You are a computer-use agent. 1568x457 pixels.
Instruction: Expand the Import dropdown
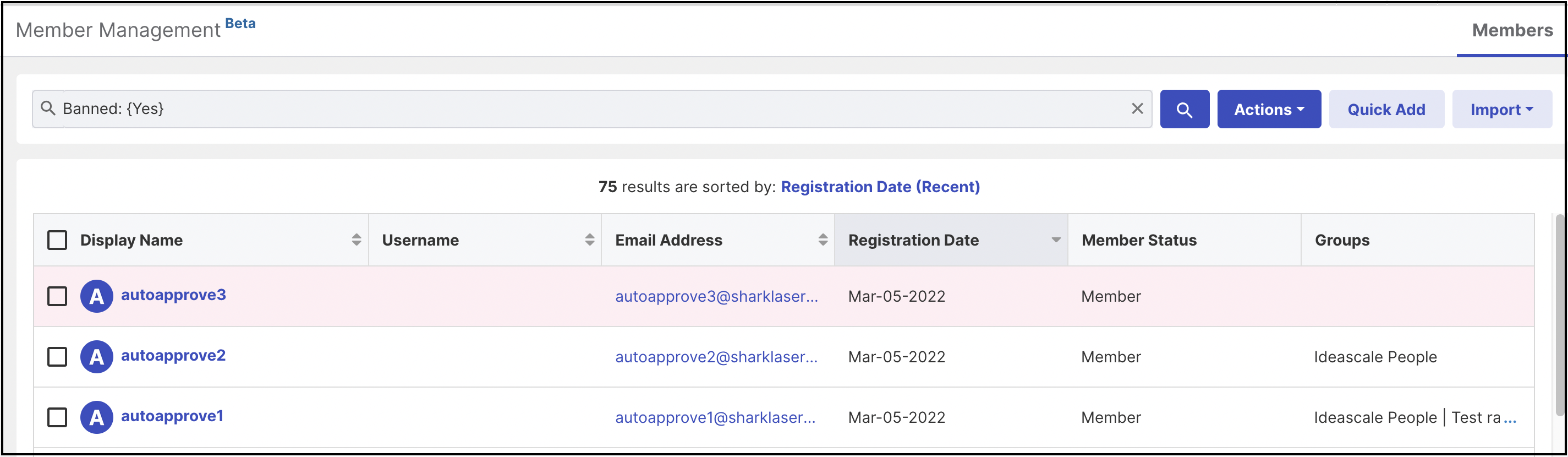click(x=1501, y=109)
